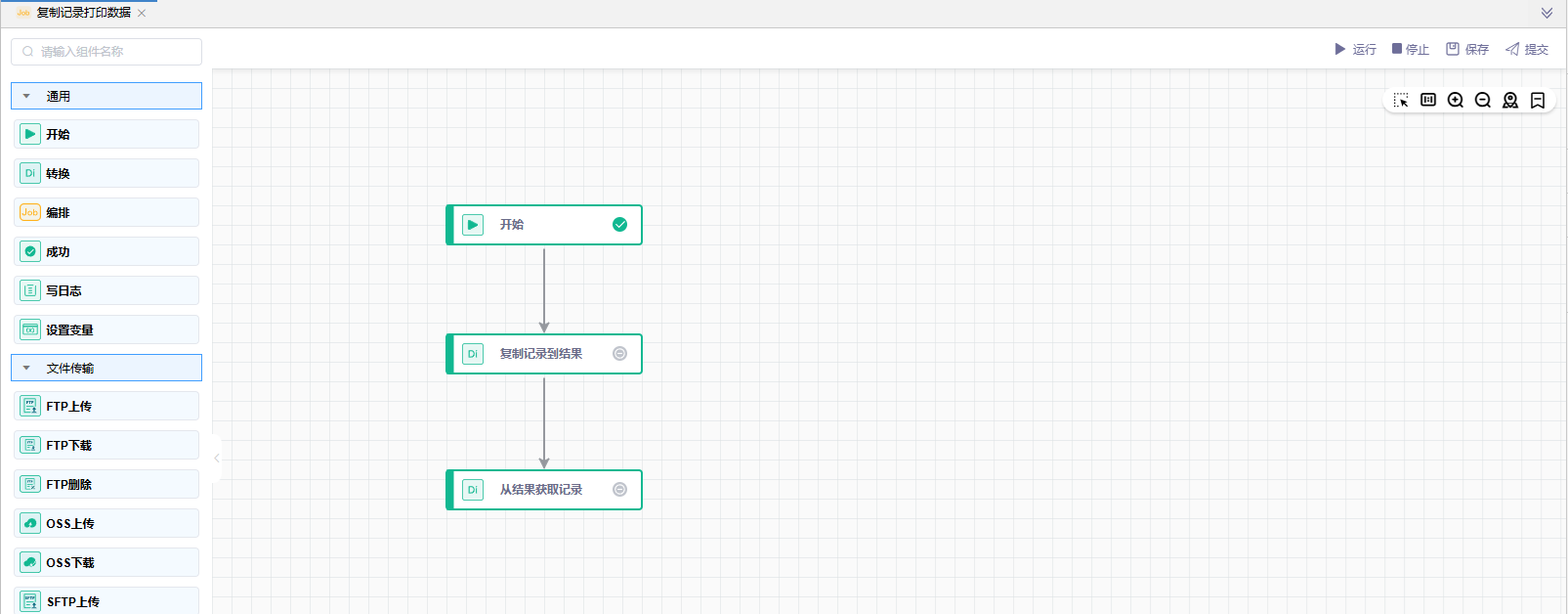Image resolution: width=1568 pixels, height=614 pixels.
Task: Click the locate/center canvas icon
Action: 1510,100
